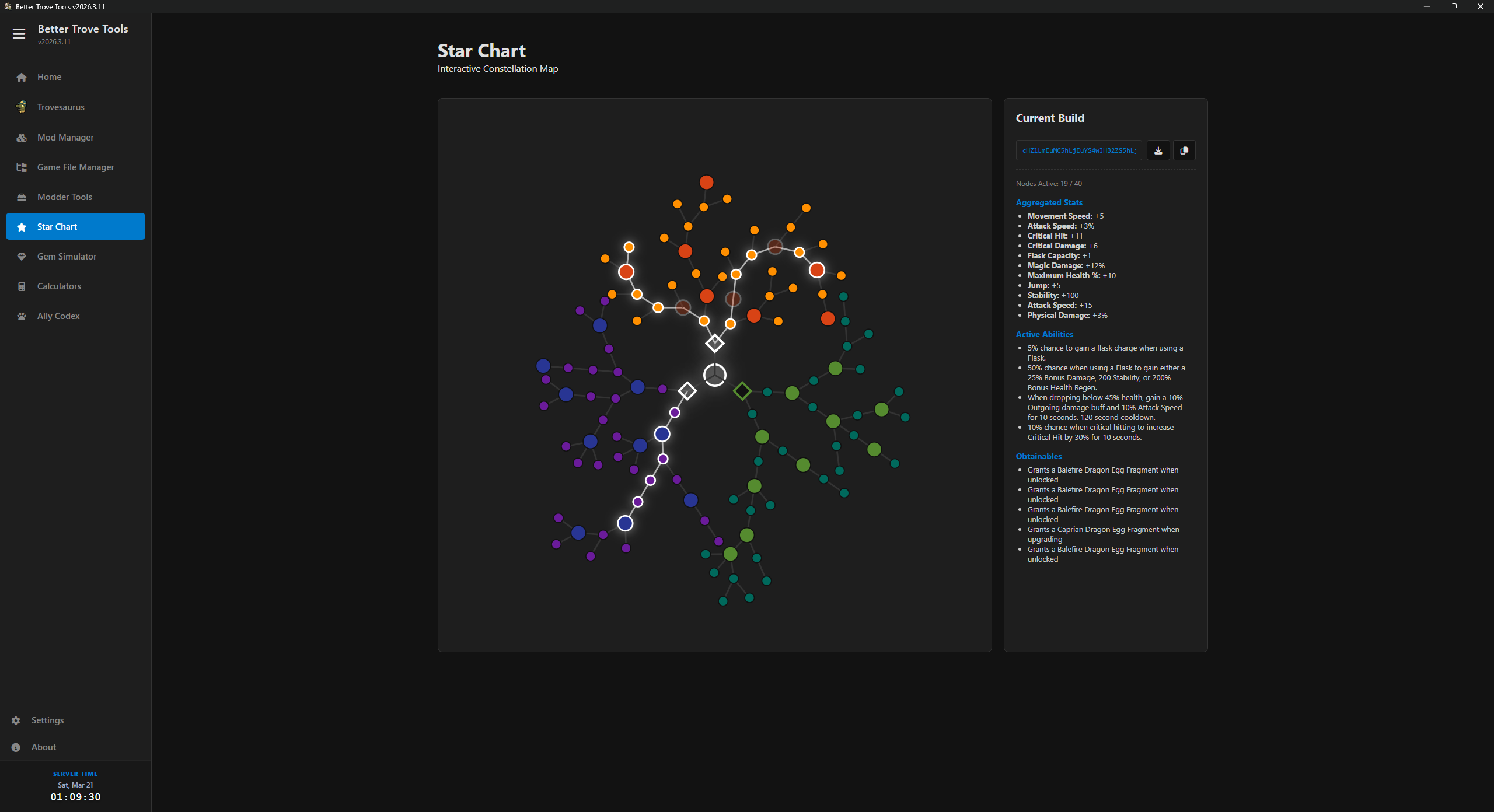Deactivate the white diamond node above center
The height and width of the screenshot is (812, 1494).
[714, 343]
